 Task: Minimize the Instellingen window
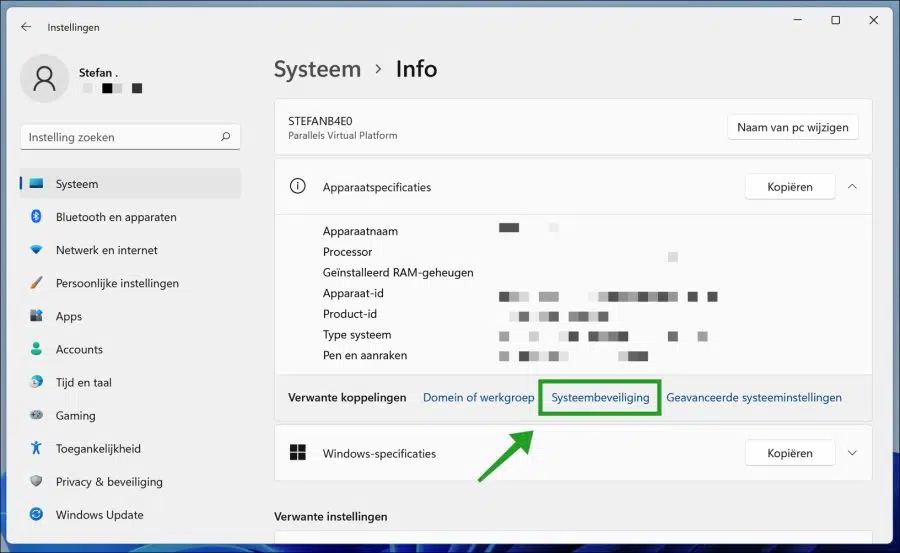[797, 20]
